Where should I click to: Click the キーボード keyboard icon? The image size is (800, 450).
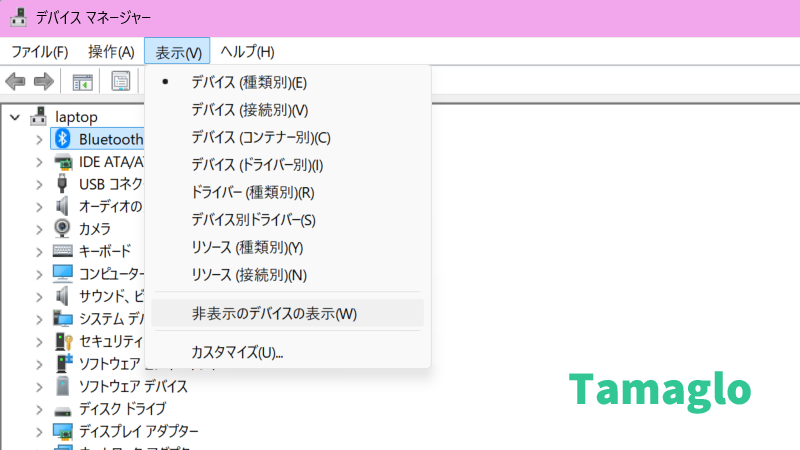click(63, 251)
